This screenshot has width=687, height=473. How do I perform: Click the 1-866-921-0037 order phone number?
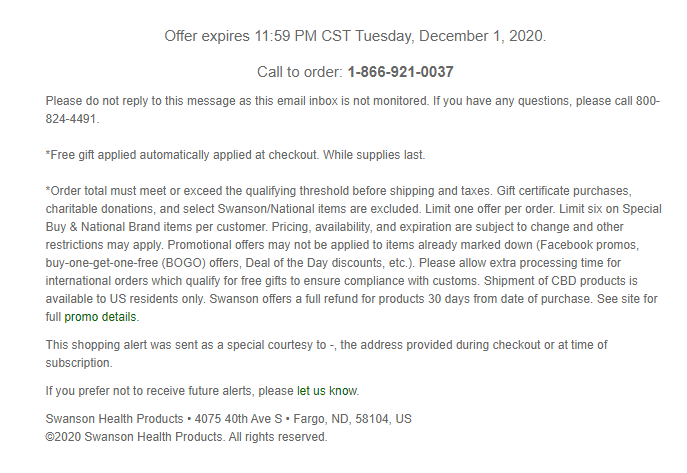(x=400, y=72)
